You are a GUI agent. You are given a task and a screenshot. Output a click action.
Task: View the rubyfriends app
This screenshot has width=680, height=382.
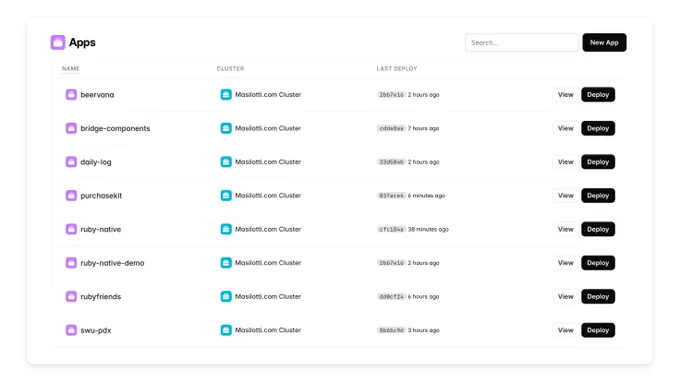(566, 297)
